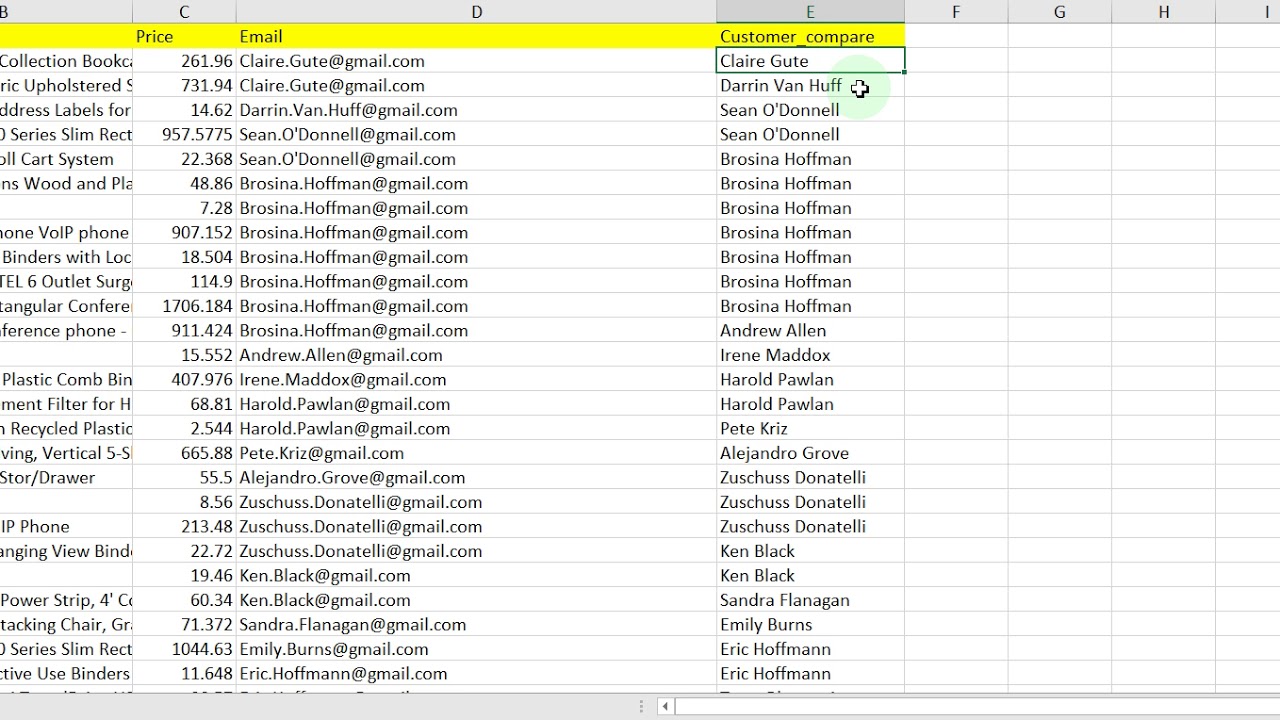Click the Customer_compare header cell
Image resolution: width=1280 pixels, height=720 pixels.
coord(810,36)
